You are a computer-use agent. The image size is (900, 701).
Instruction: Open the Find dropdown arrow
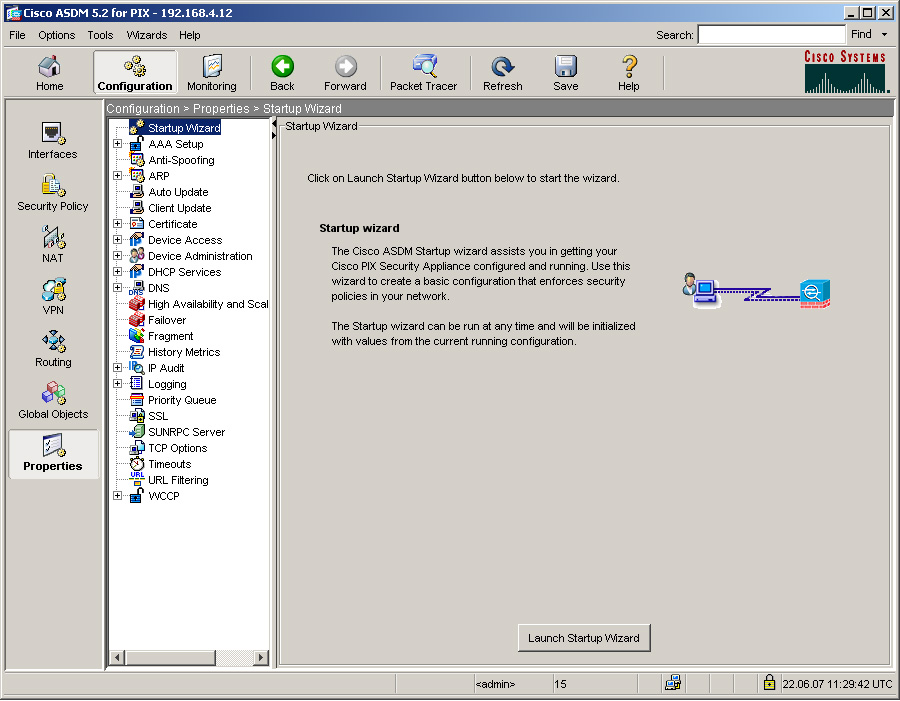coord(884,35)
